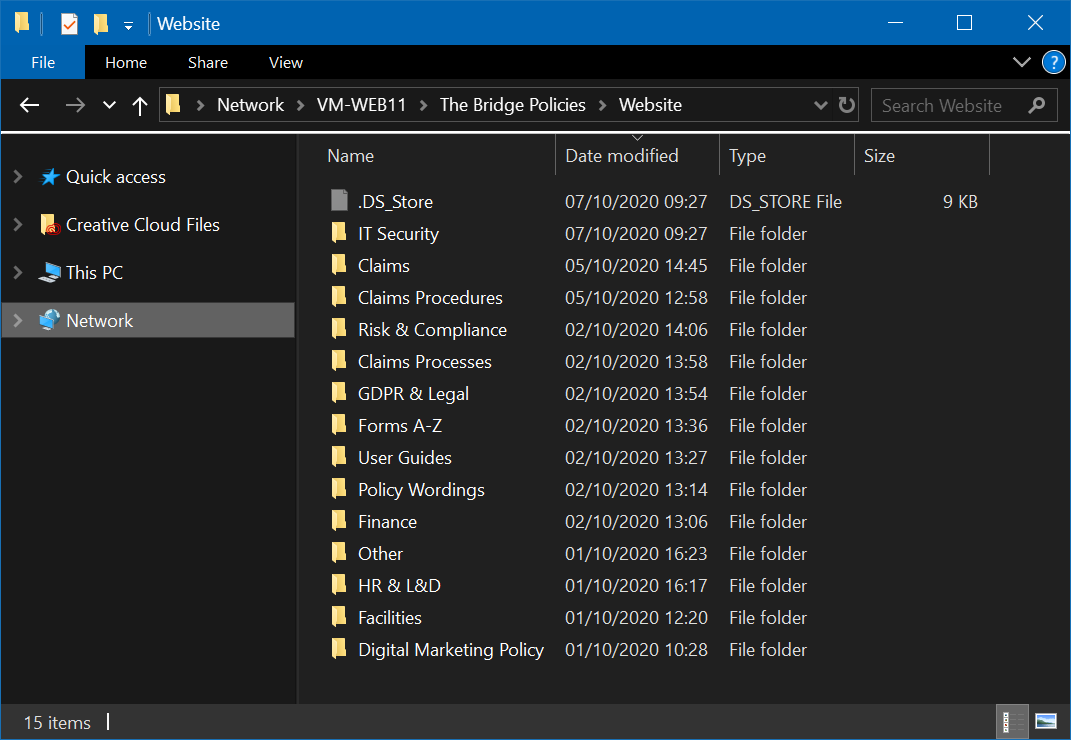Switch to details view icon

pos(1013,721)
